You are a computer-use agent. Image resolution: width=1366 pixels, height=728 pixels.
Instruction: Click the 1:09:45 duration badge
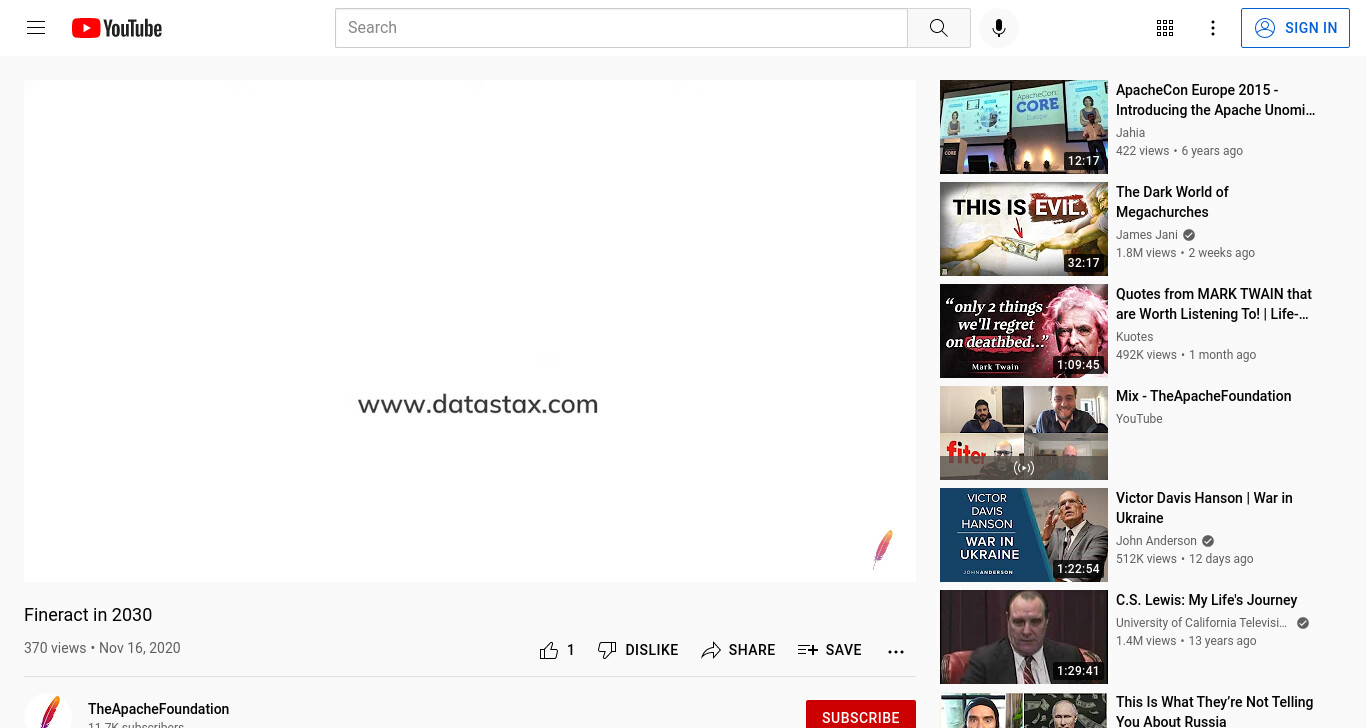pos(1078,365)
